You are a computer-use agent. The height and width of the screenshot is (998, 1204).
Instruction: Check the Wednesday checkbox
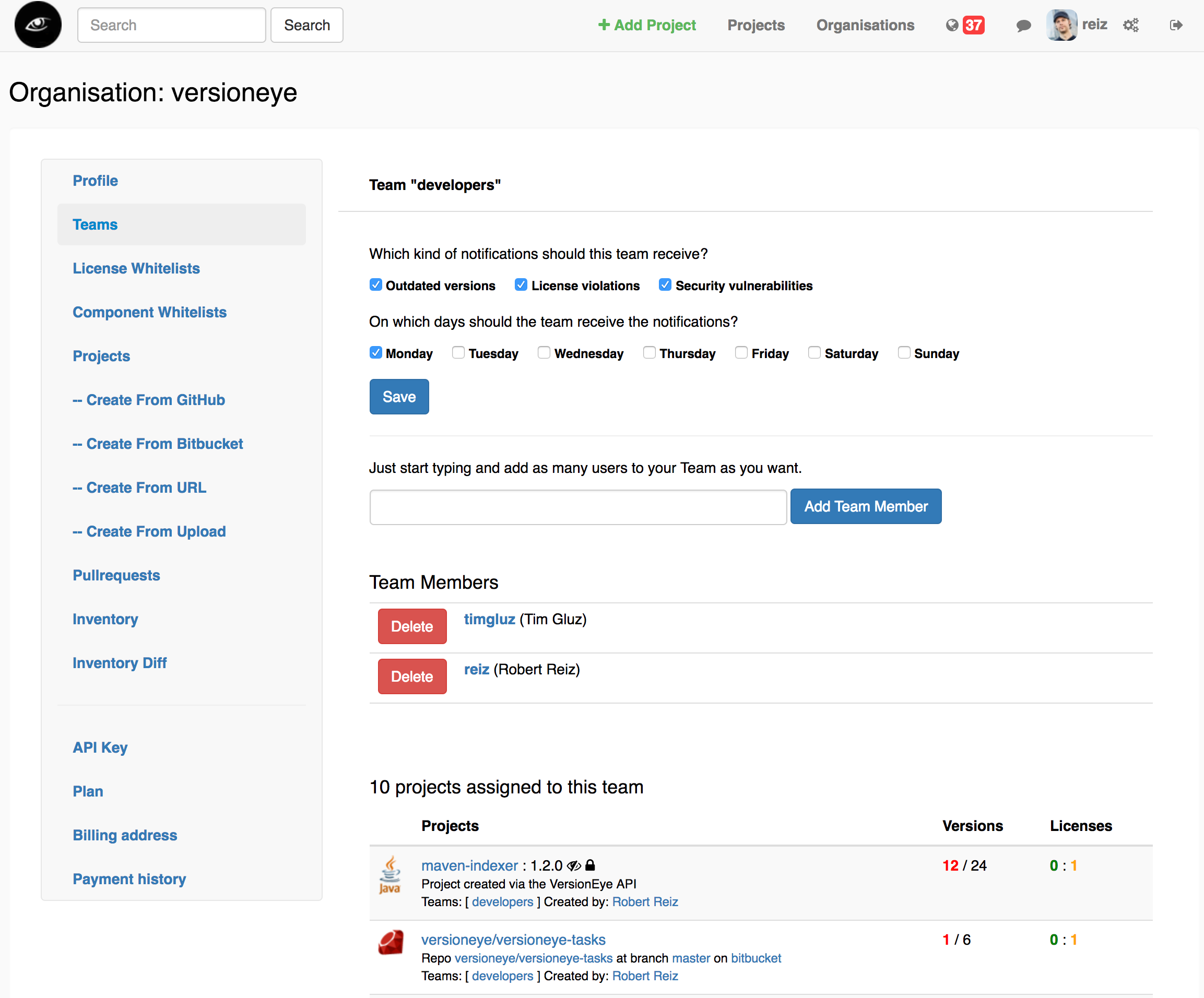pyautogui.click(x=544, y=352)
